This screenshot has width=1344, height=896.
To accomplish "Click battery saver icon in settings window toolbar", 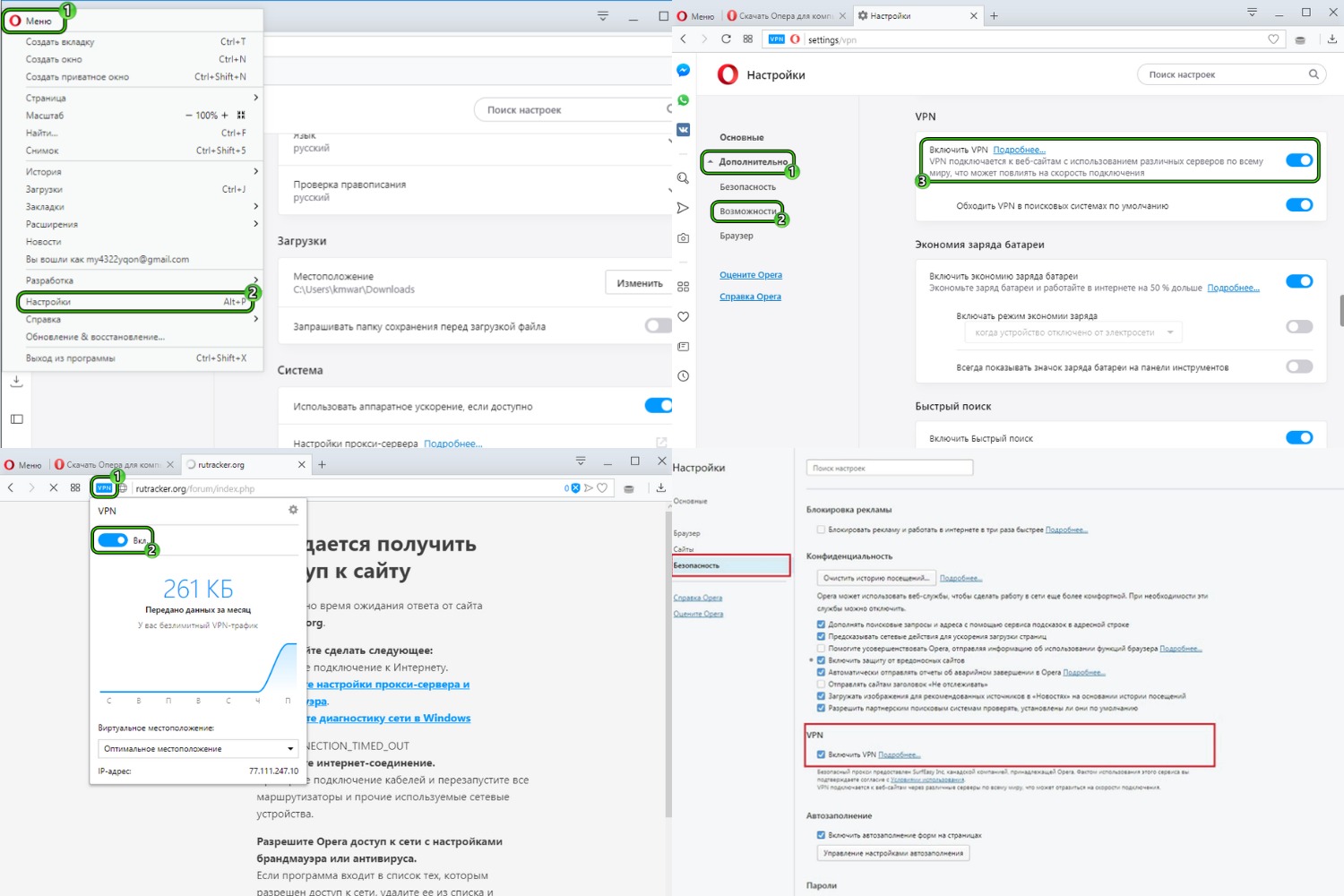I will (x=1300, y=39).
